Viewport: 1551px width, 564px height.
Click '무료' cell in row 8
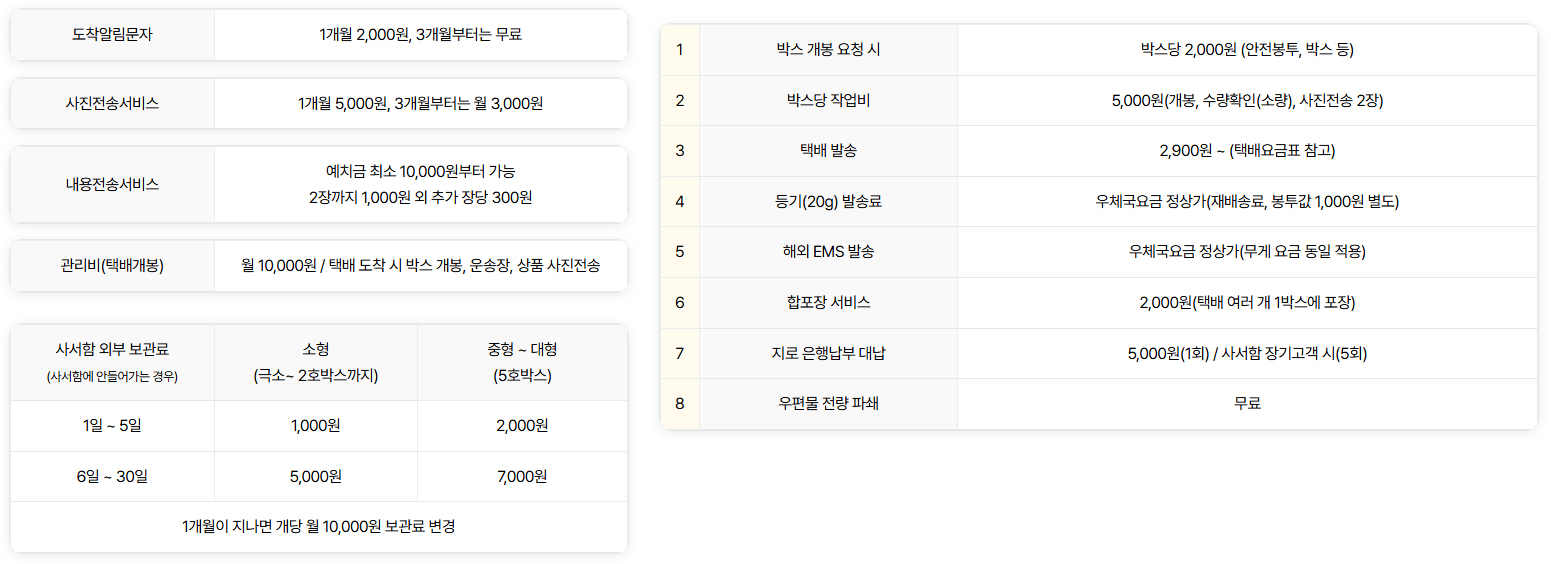(x=1247, y=403)
